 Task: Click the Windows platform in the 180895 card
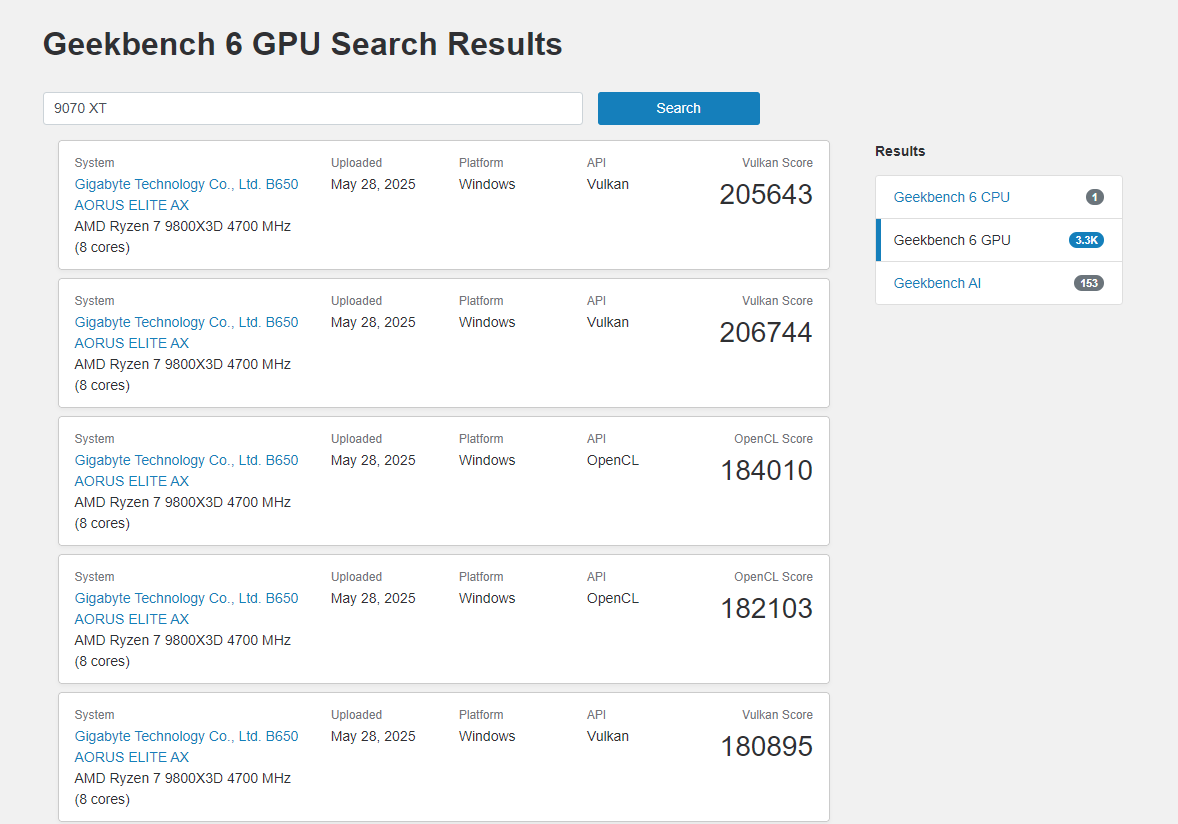click(x=487, y=737)
